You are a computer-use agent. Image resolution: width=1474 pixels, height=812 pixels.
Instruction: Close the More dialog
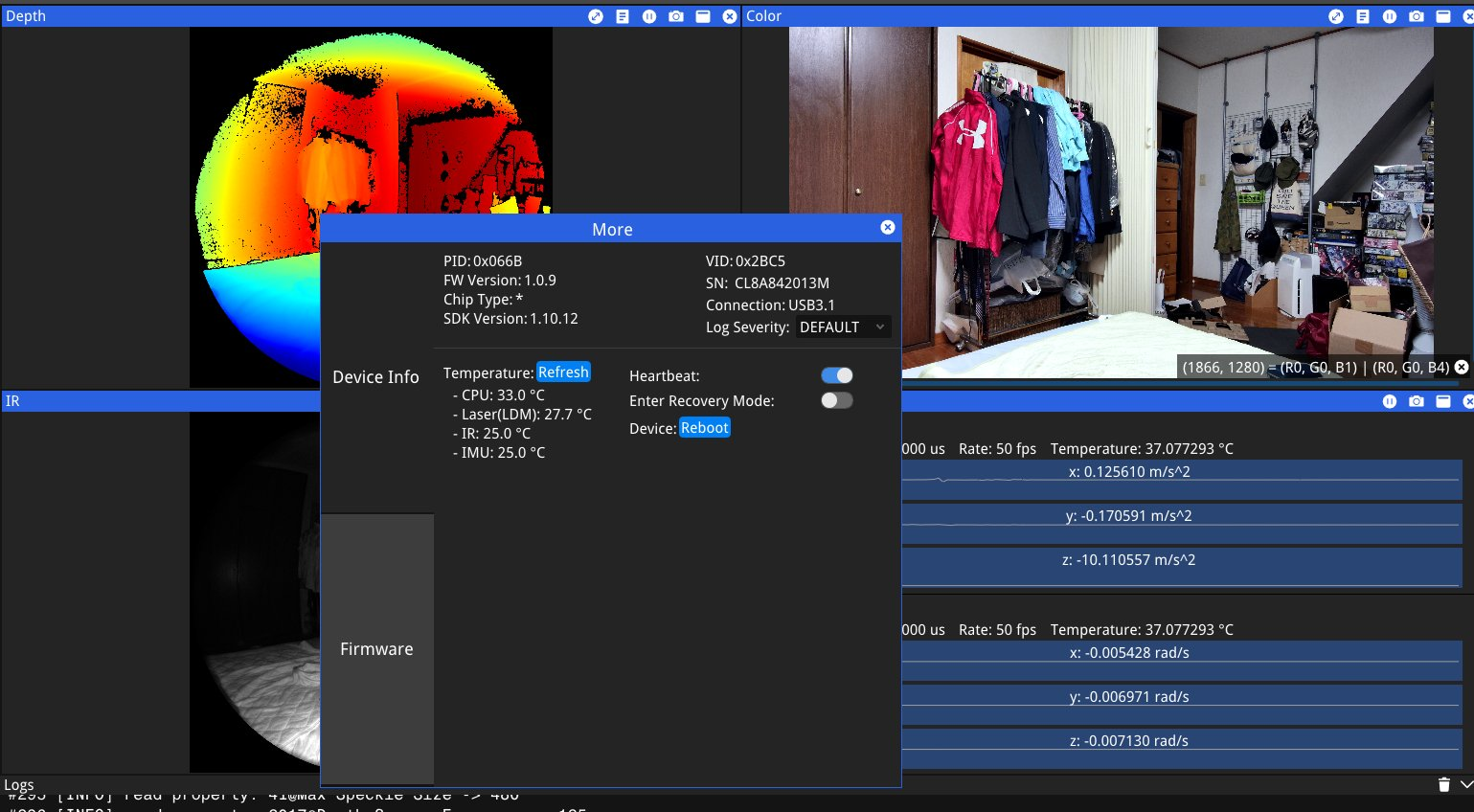point(888,227)
